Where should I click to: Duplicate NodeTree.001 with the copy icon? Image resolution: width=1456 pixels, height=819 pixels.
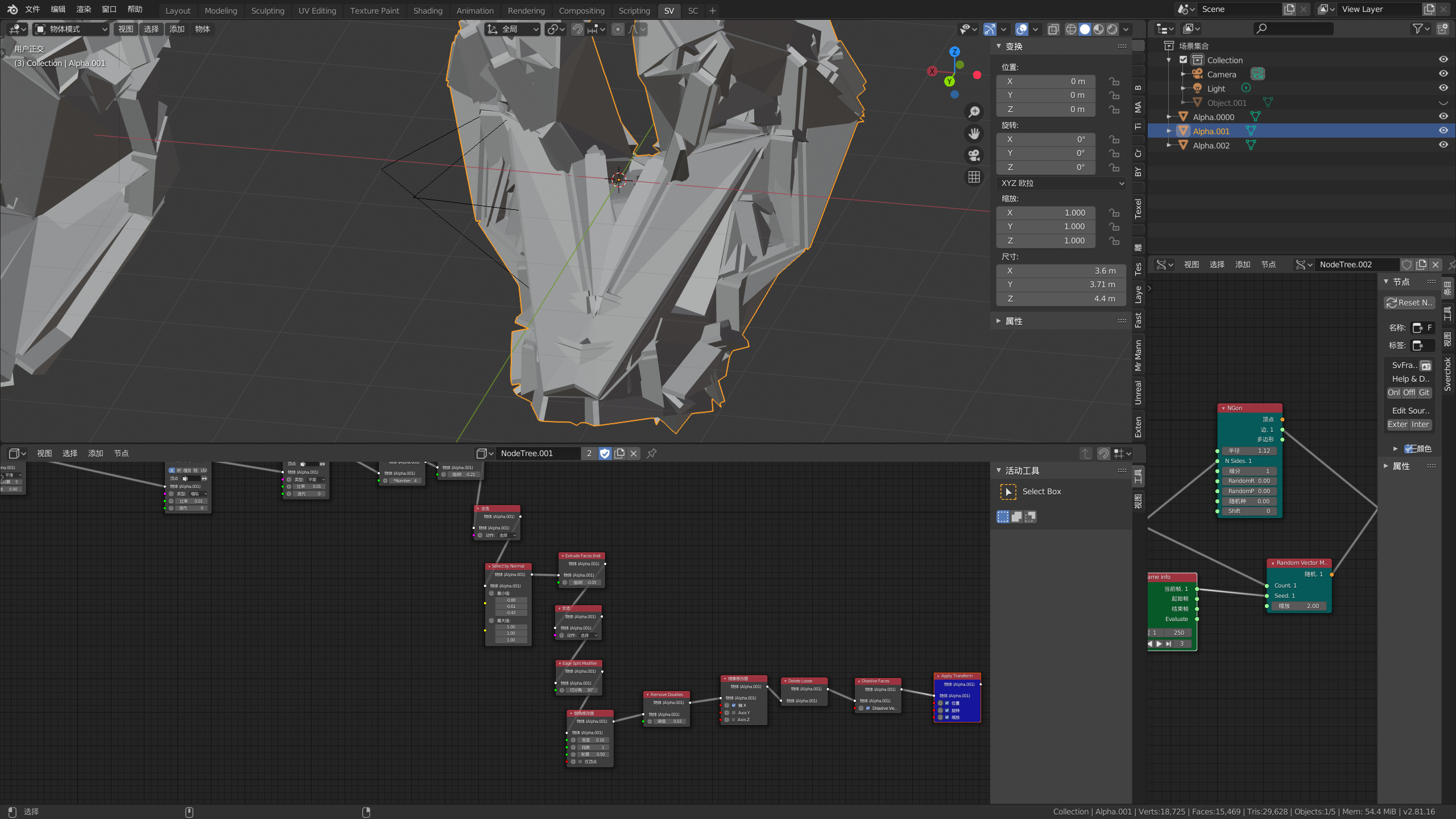619,453
